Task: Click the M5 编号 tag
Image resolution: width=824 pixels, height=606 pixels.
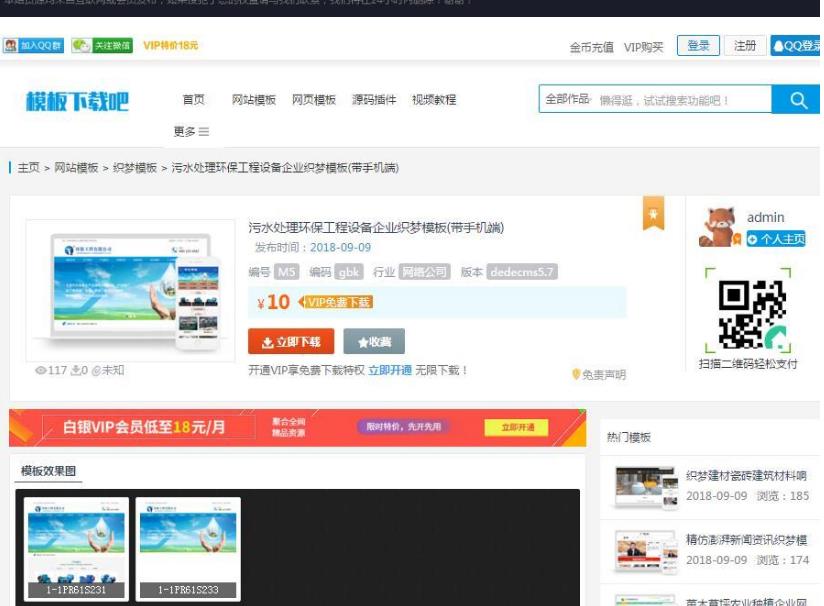Action: pyautogui.click(x=286, y=272)
